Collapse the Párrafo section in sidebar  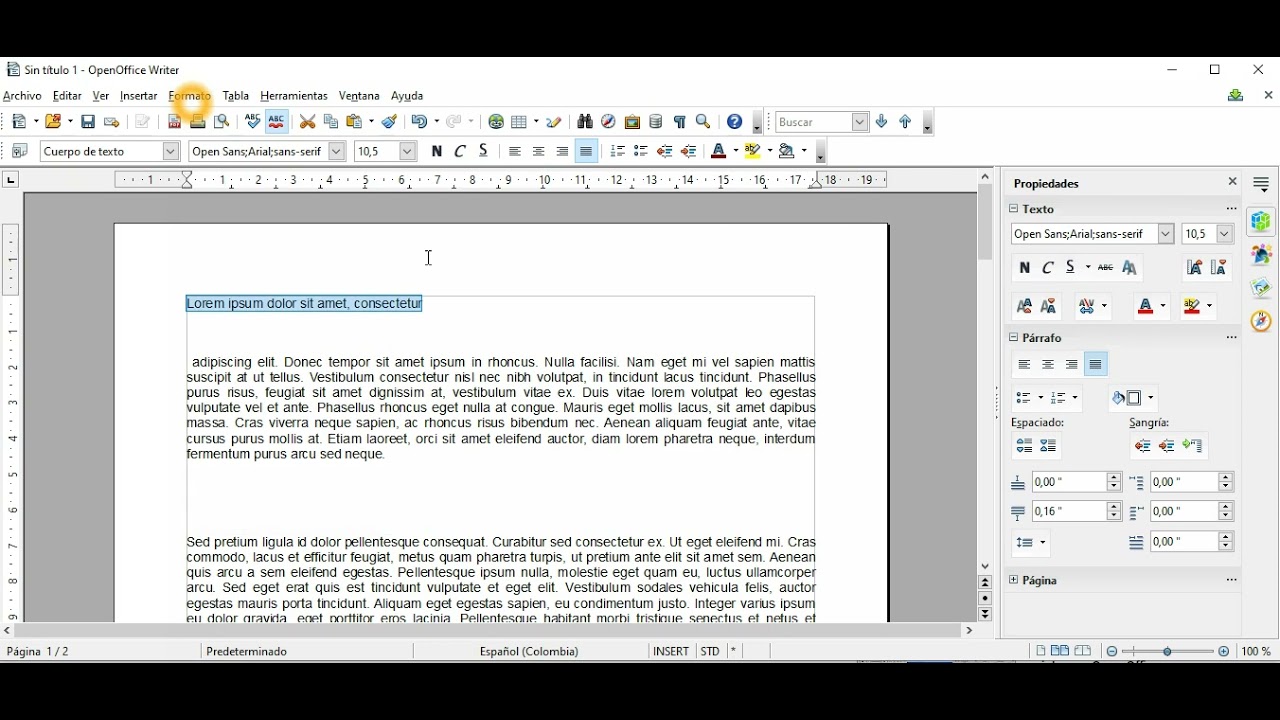click(x=1014, y=338)
